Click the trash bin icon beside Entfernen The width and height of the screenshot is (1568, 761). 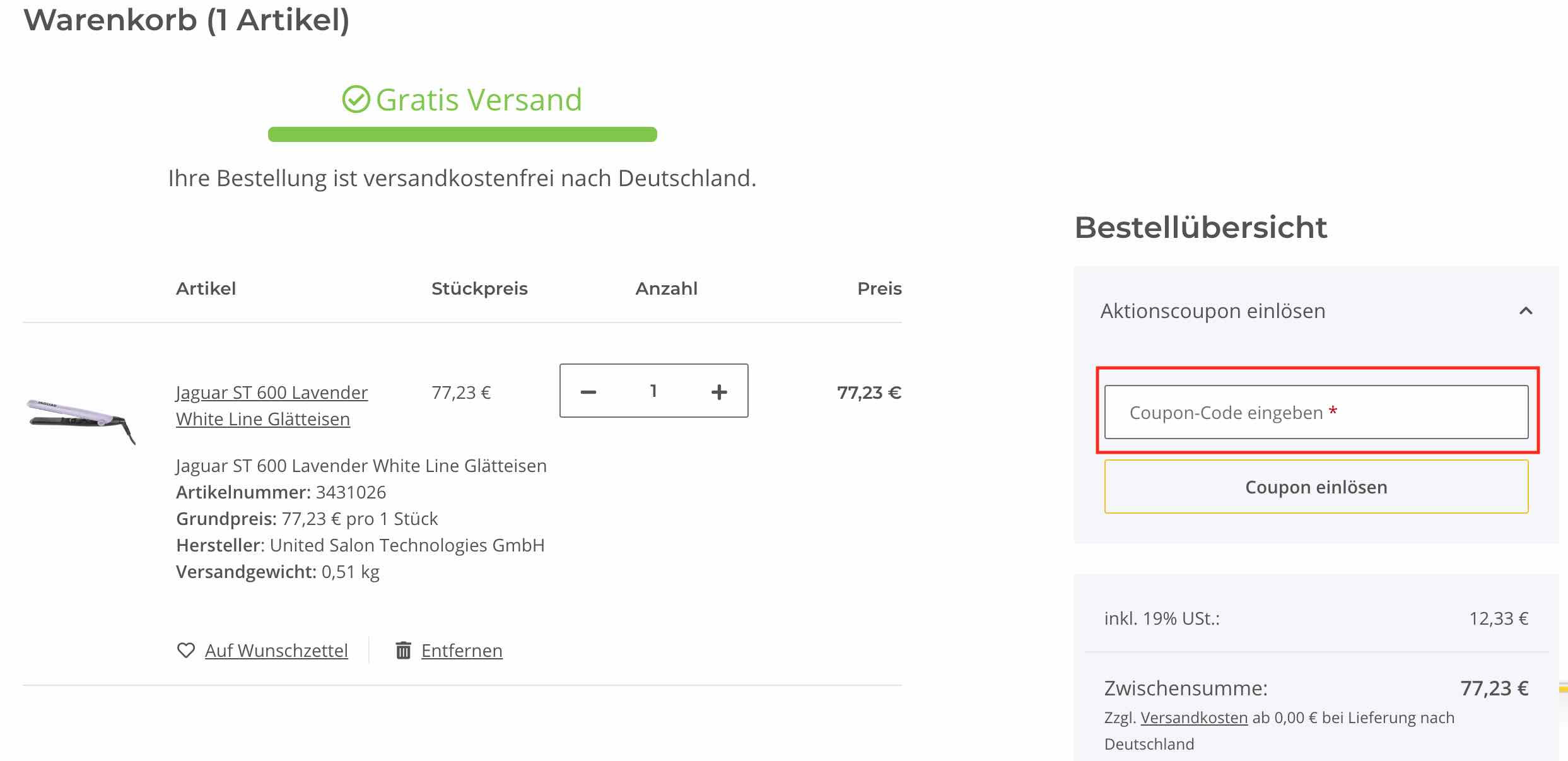[404, 649]
